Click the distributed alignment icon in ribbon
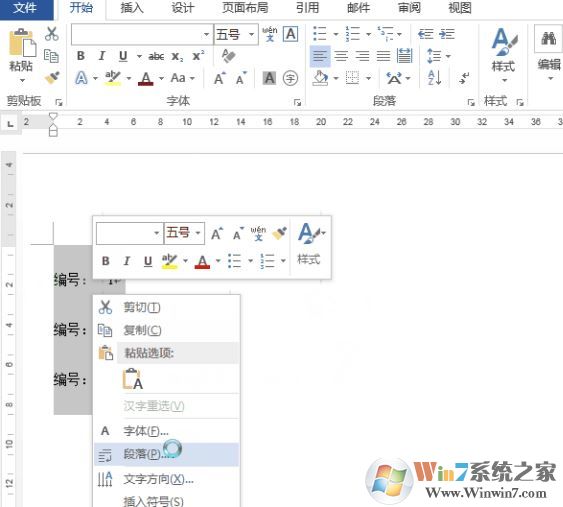Screen dimensions: 563x507 (405, 56)
